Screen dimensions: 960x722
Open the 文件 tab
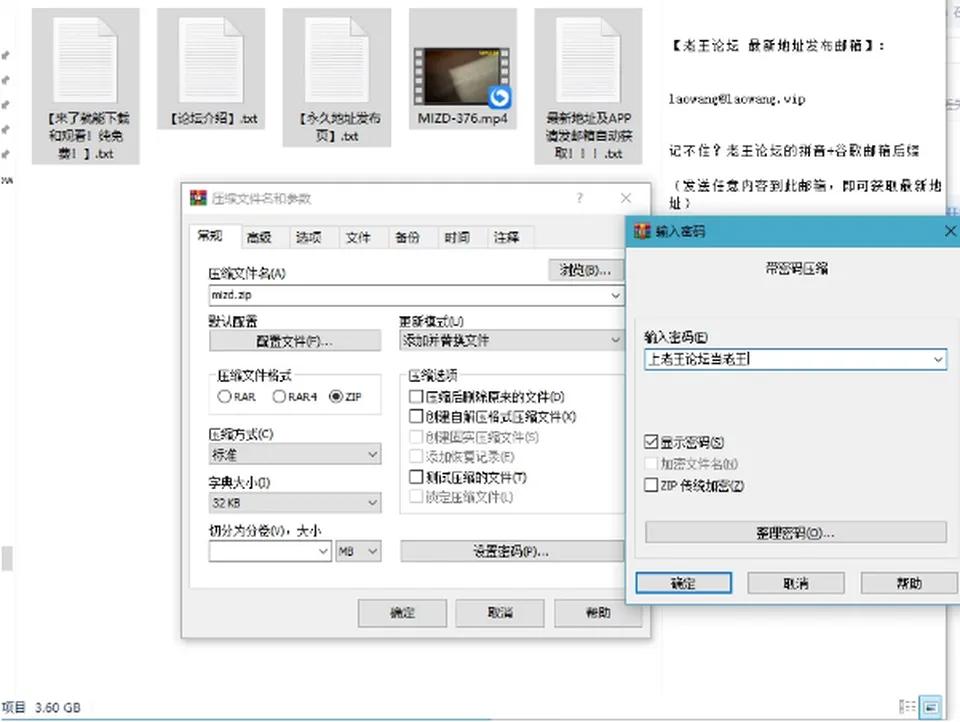click(358, 238)
